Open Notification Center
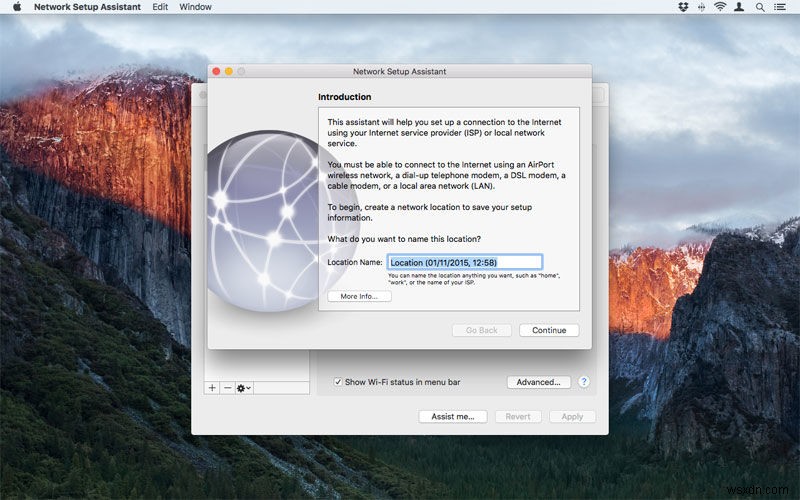 780,7
